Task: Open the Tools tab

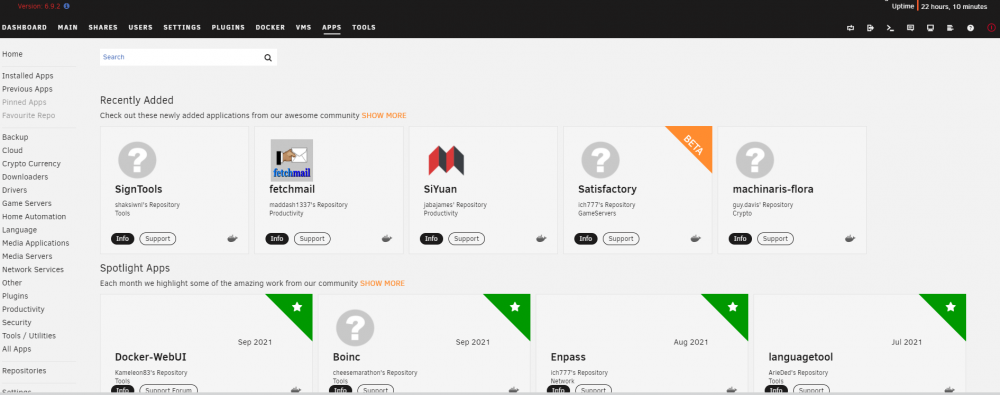Action: 364,27
